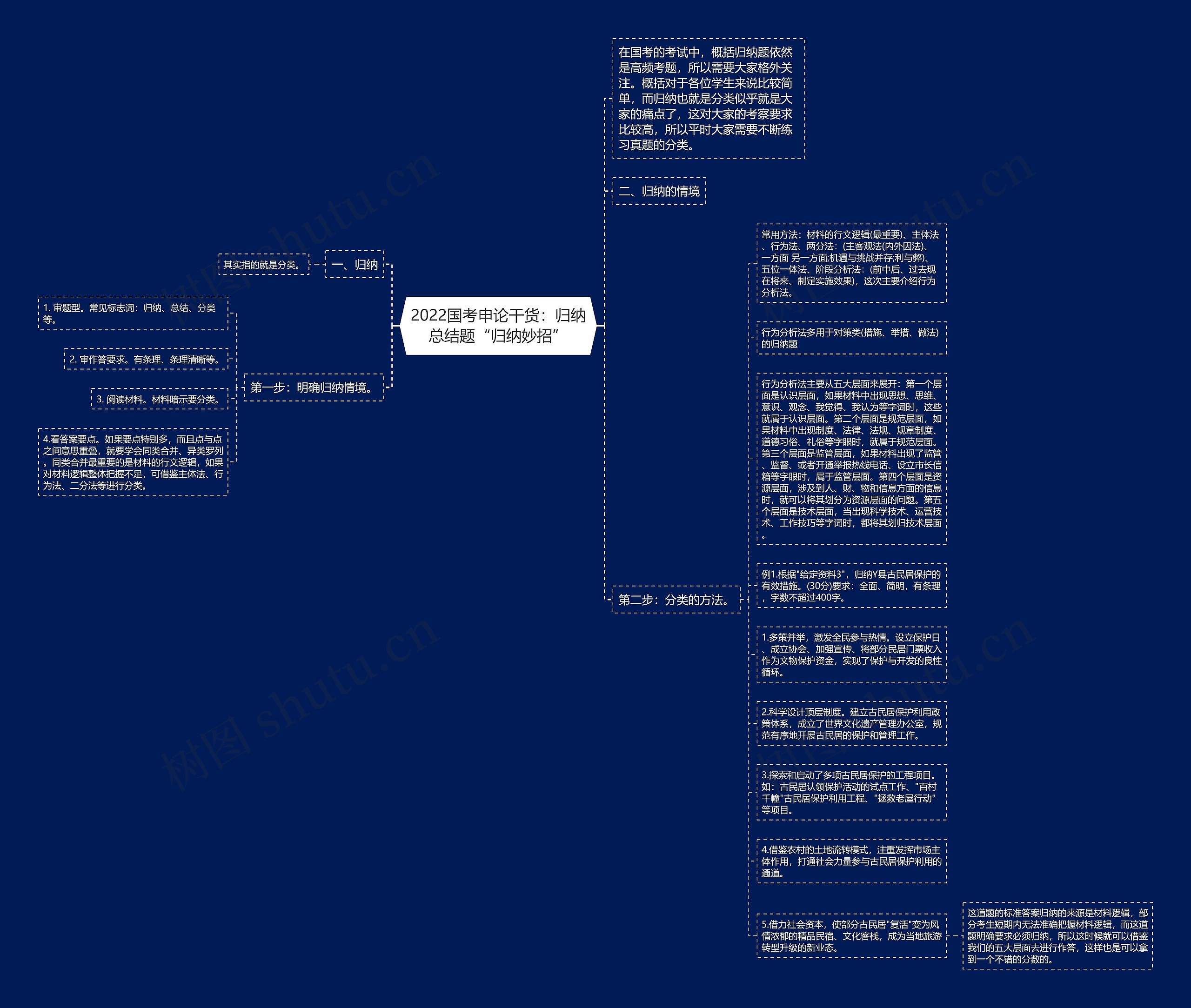The height and width of the screenshot is (1008, 1191).
Task: Select '审题型、常见标志词' sub-node
Action: coord(120,315)
